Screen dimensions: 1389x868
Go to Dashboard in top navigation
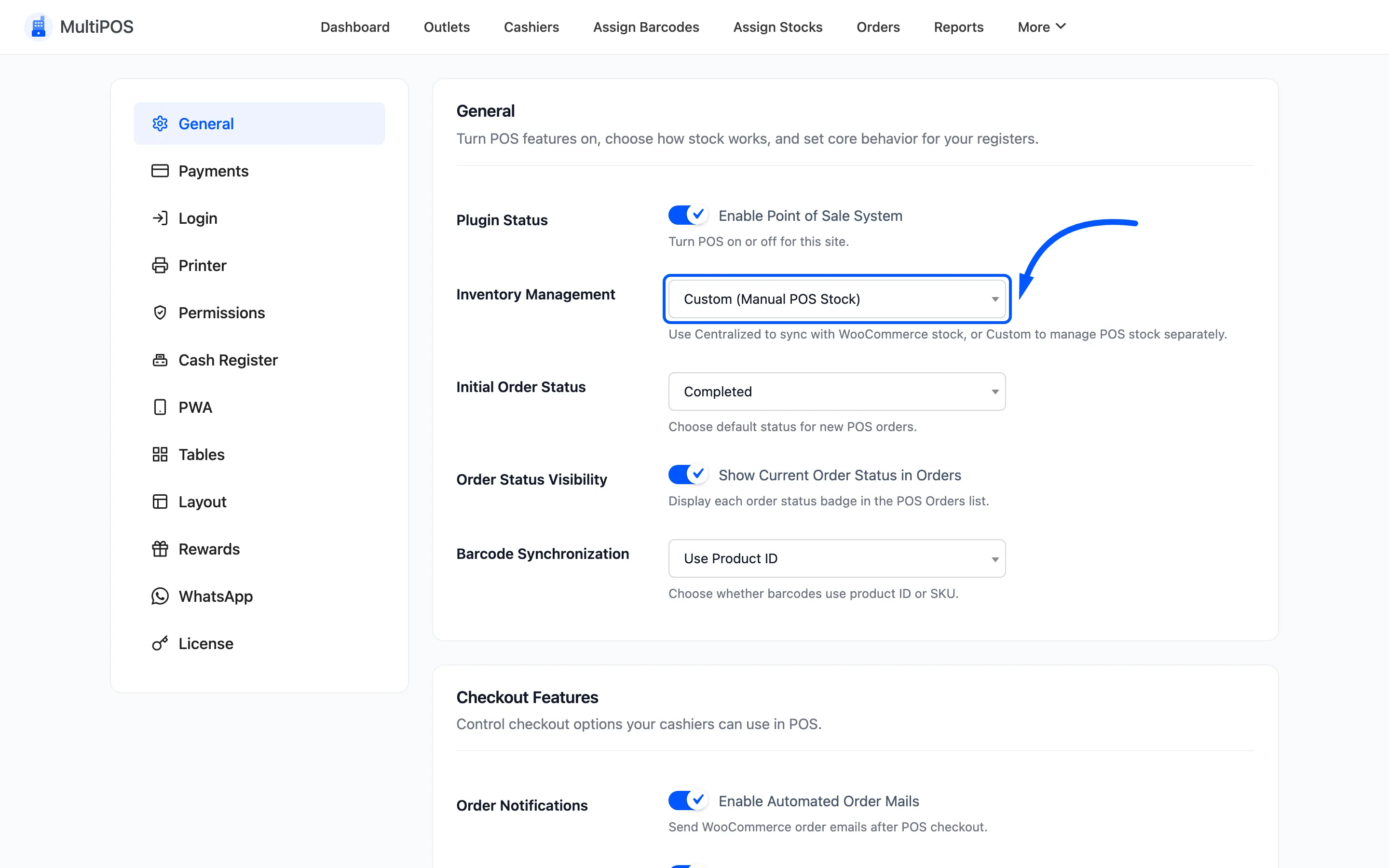354,27
